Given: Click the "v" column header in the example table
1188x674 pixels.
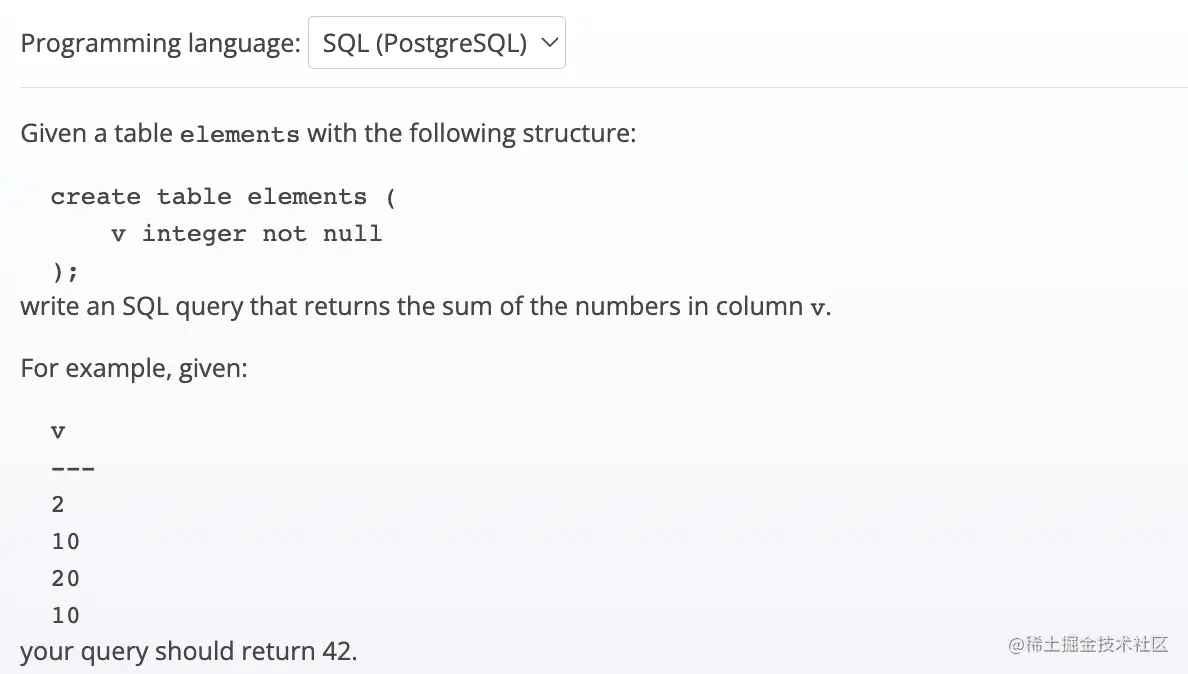Looking at the screenshot, I should click(58, 432).
